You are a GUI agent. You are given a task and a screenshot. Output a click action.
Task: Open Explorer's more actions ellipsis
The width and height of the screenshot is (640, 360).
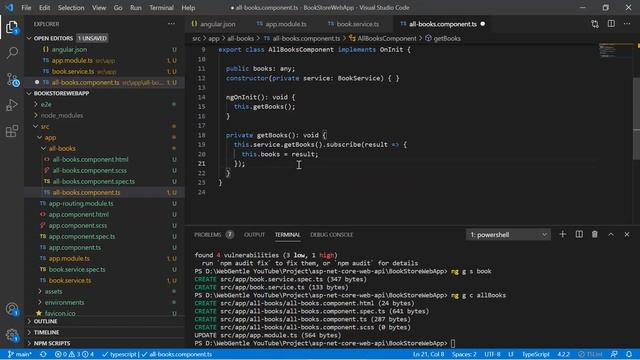pyautogui.click(x=171, y=24)
